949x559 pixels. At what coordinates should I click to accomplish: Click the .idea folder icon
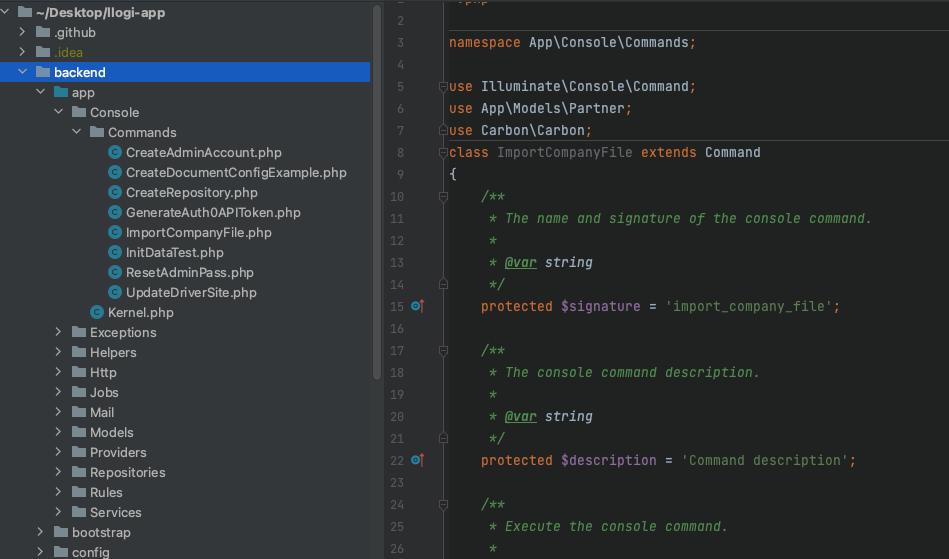pos(43,52)
